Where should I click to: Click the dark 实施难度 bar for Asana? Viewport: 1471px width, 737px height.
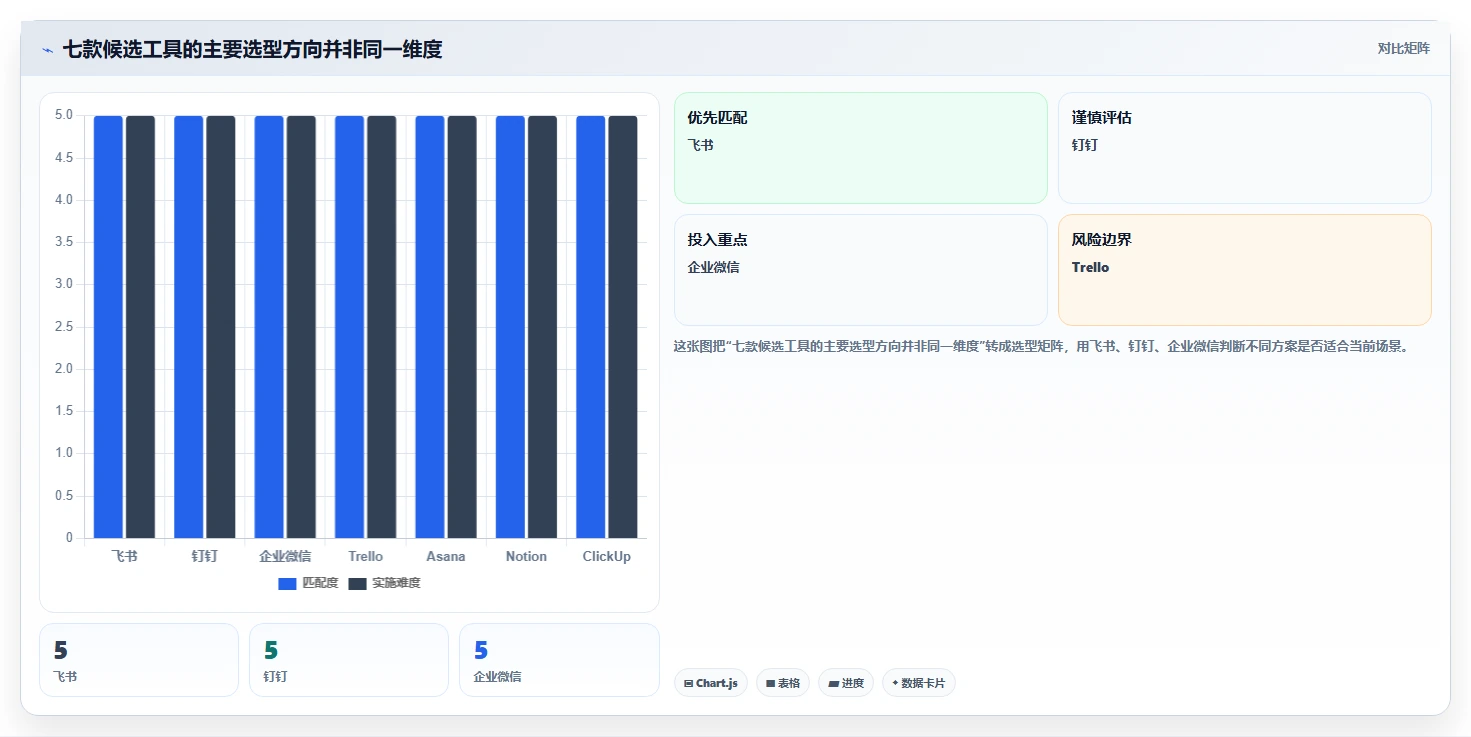click(x=462, y=327)
